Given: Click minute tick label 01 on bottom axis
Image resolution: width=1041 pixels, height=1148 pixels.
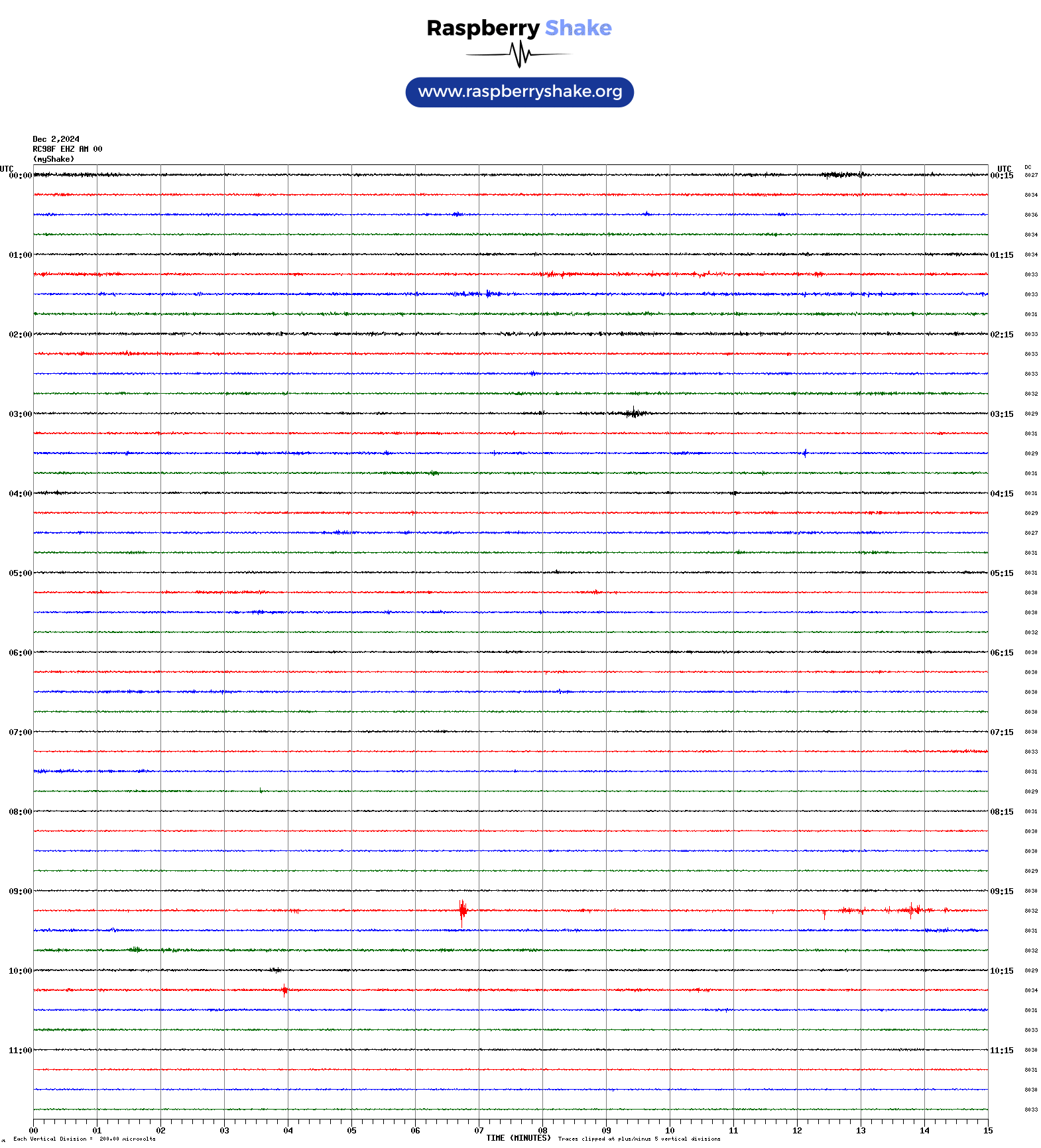Looking at the screenshot, I should click(97, 1131).
